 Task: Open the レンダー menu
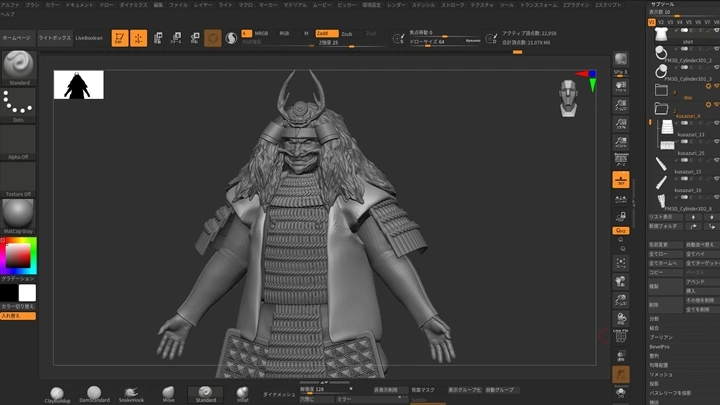tap(396, 5)
